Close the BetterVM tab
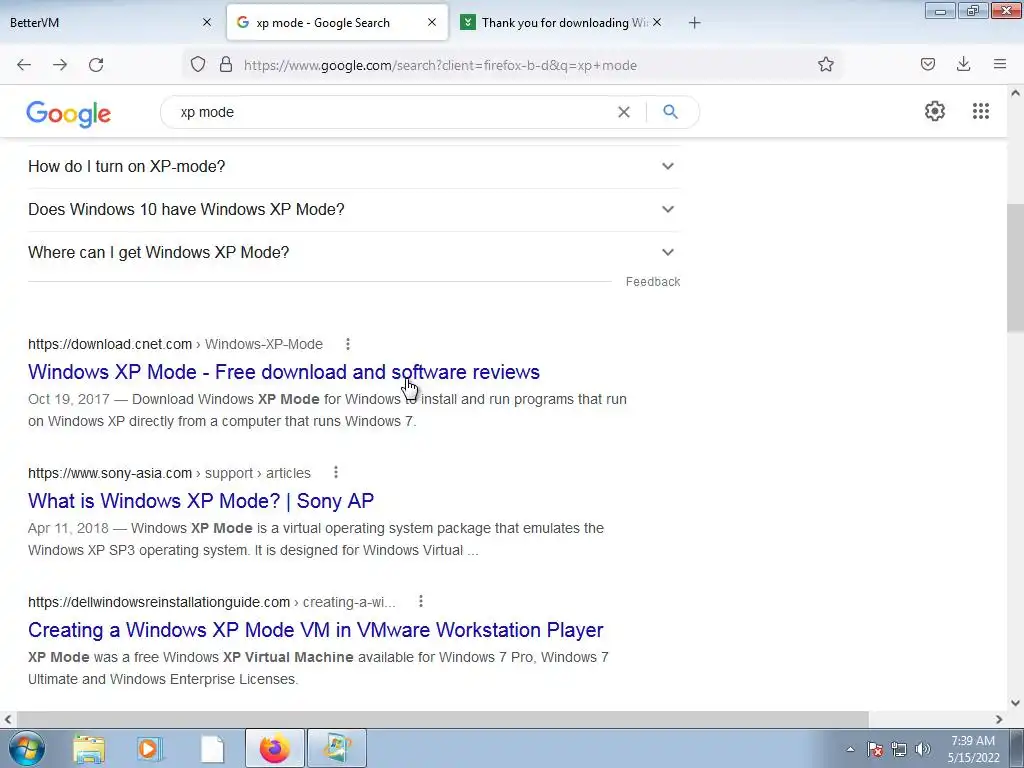Viewport: 1024px width, 768px height. point(207,22)
